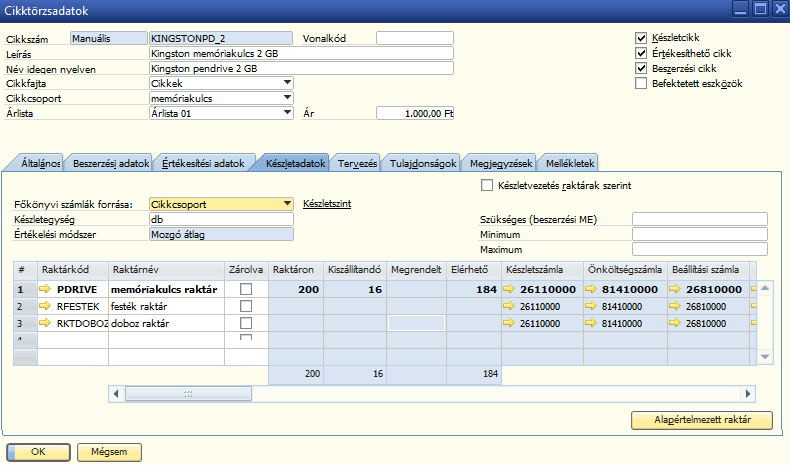This screenshot has width=790, height=465.
Task: Open Megjegyzések tab
Action: pos(501,163)
